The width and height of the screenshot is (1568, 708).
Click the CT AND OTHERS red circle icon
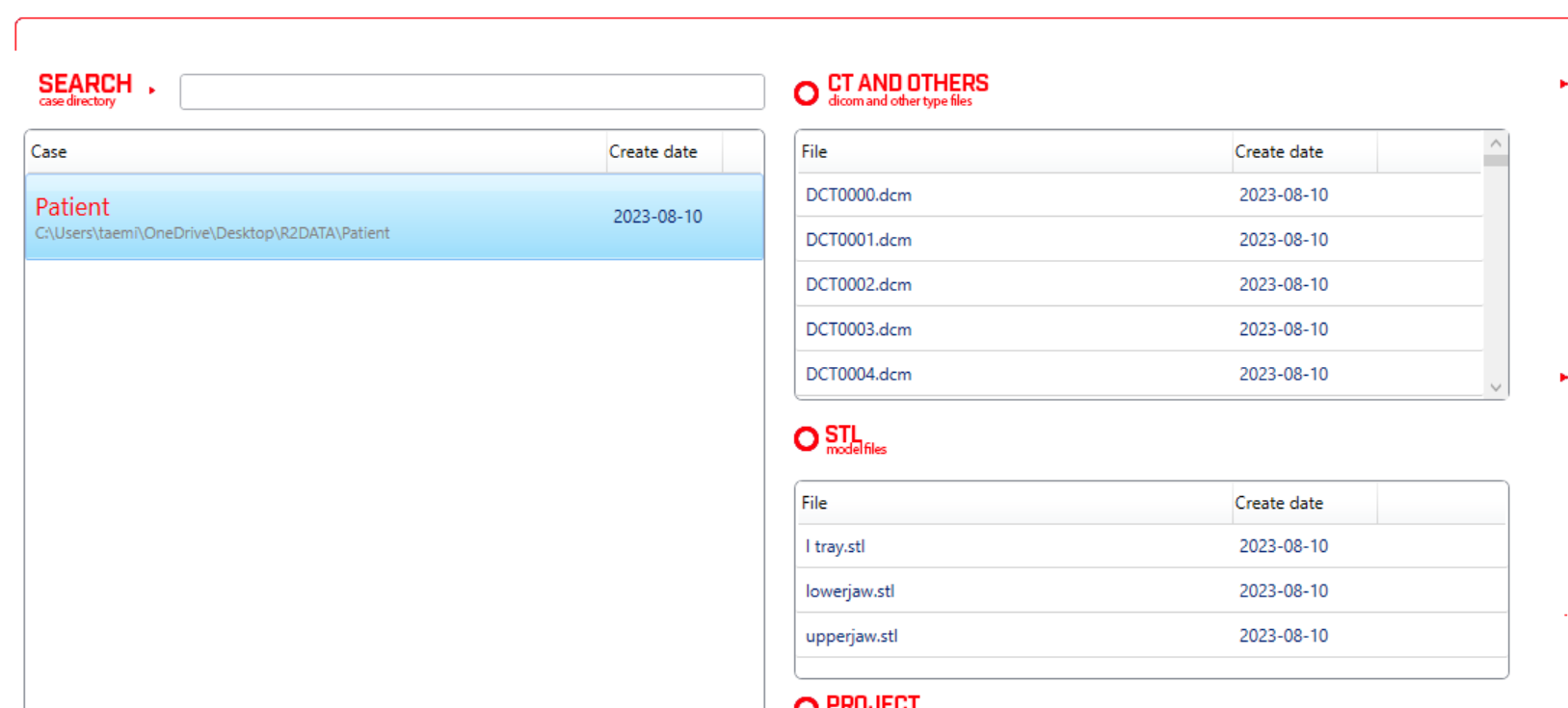[x=806, y=92]
